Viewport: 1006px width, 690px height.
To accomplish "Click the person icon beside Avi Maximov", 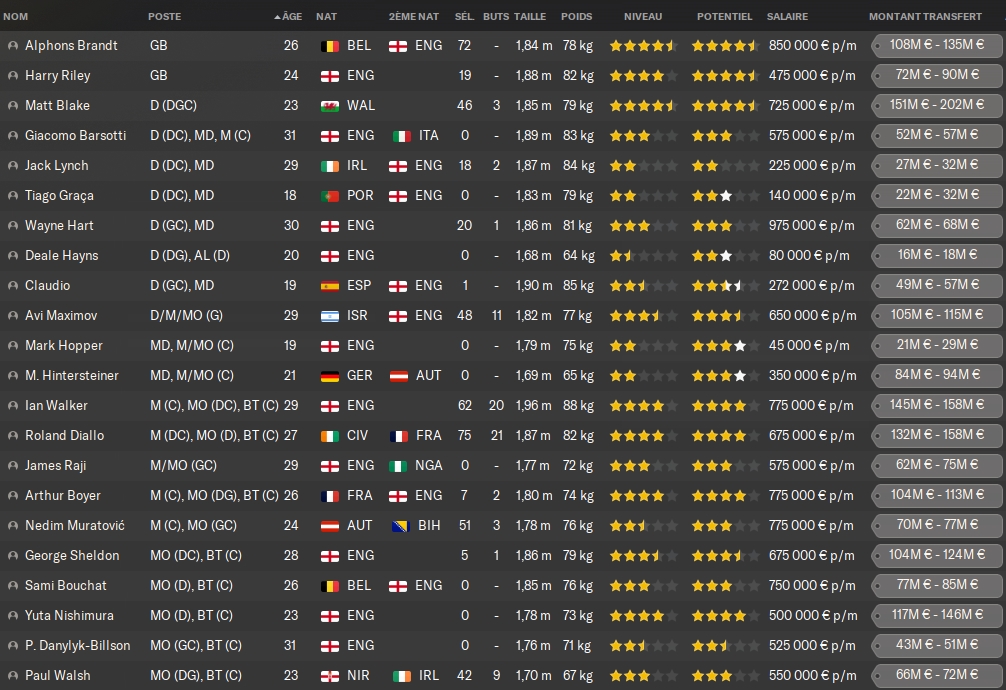I will pyautogui.click(x=12, y=316).
